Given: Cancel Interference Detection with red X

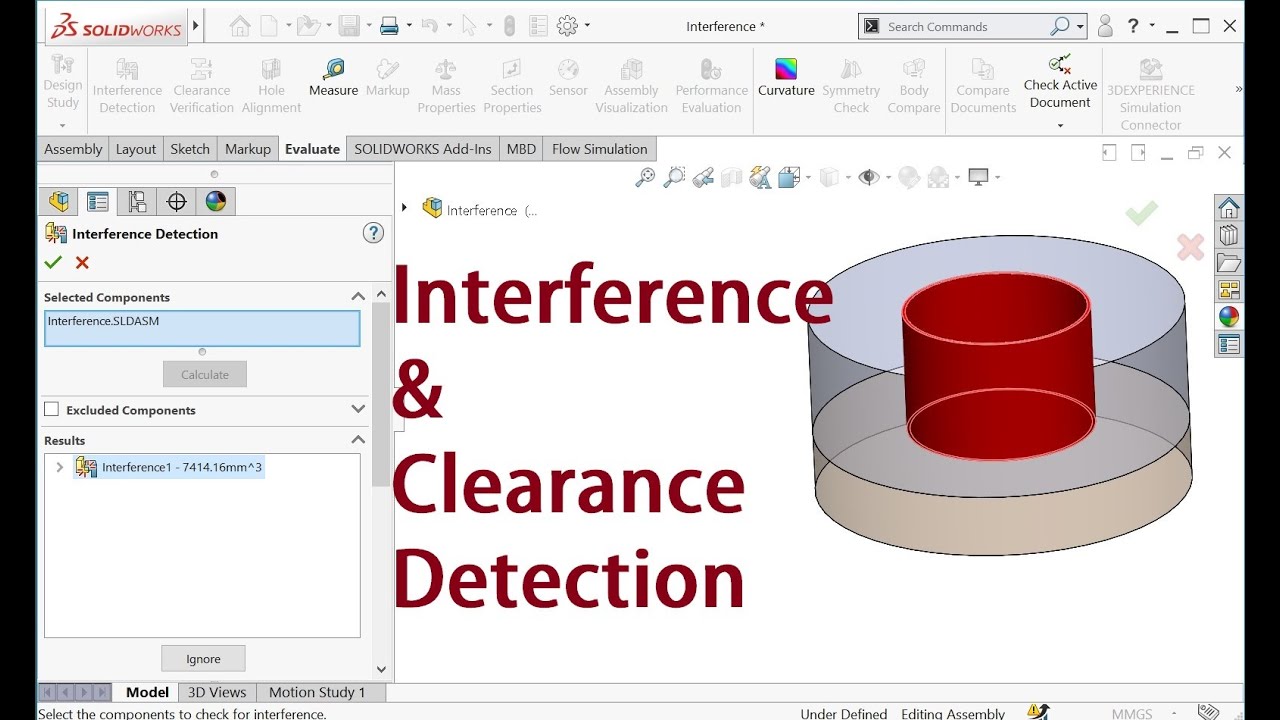Looking at the screenshot, I should [x=82, y=262].
